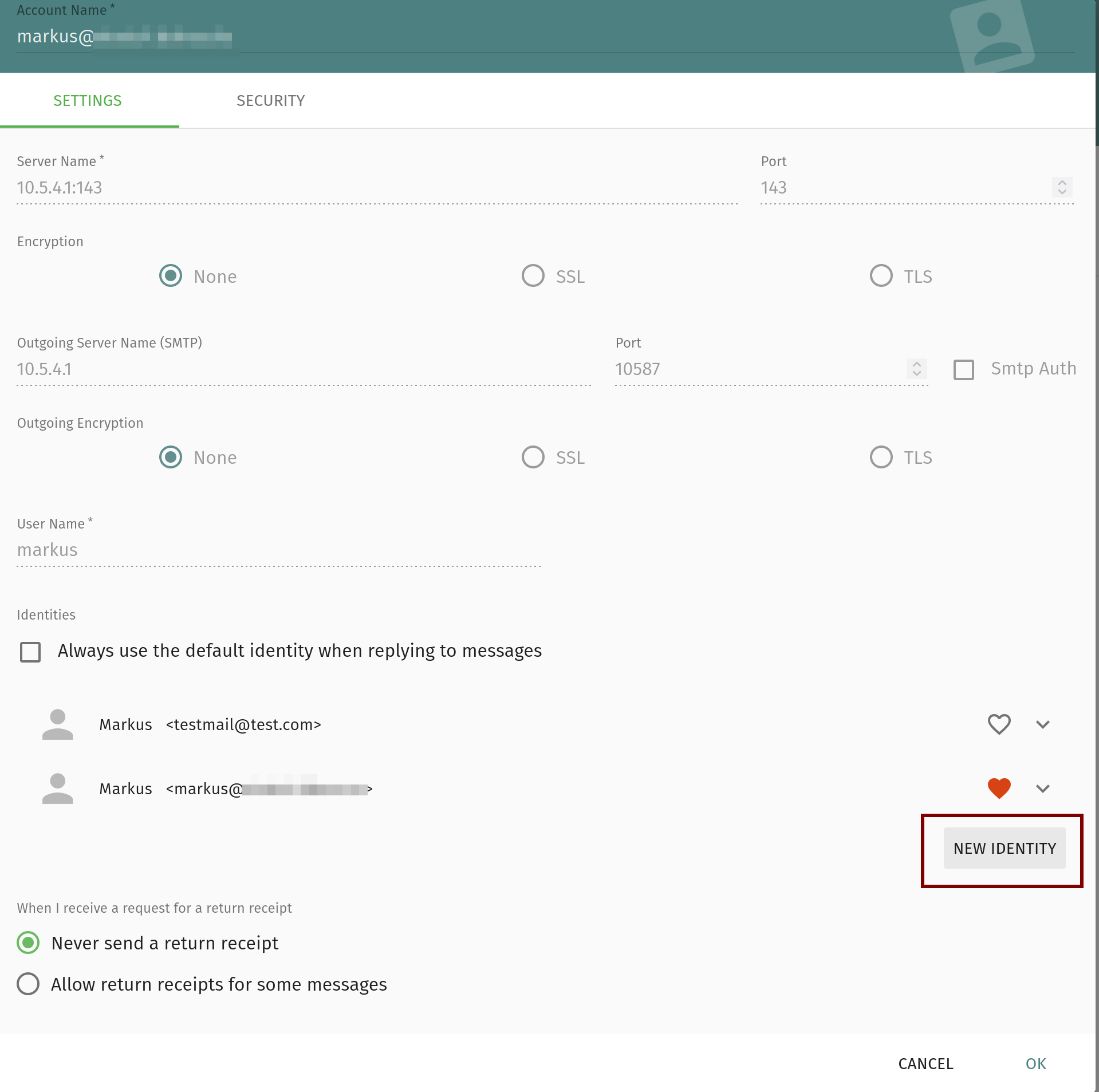This screenshot has height=1092, width=1099.
Task: Expand the markus@ identity details
Action: 1042,789
